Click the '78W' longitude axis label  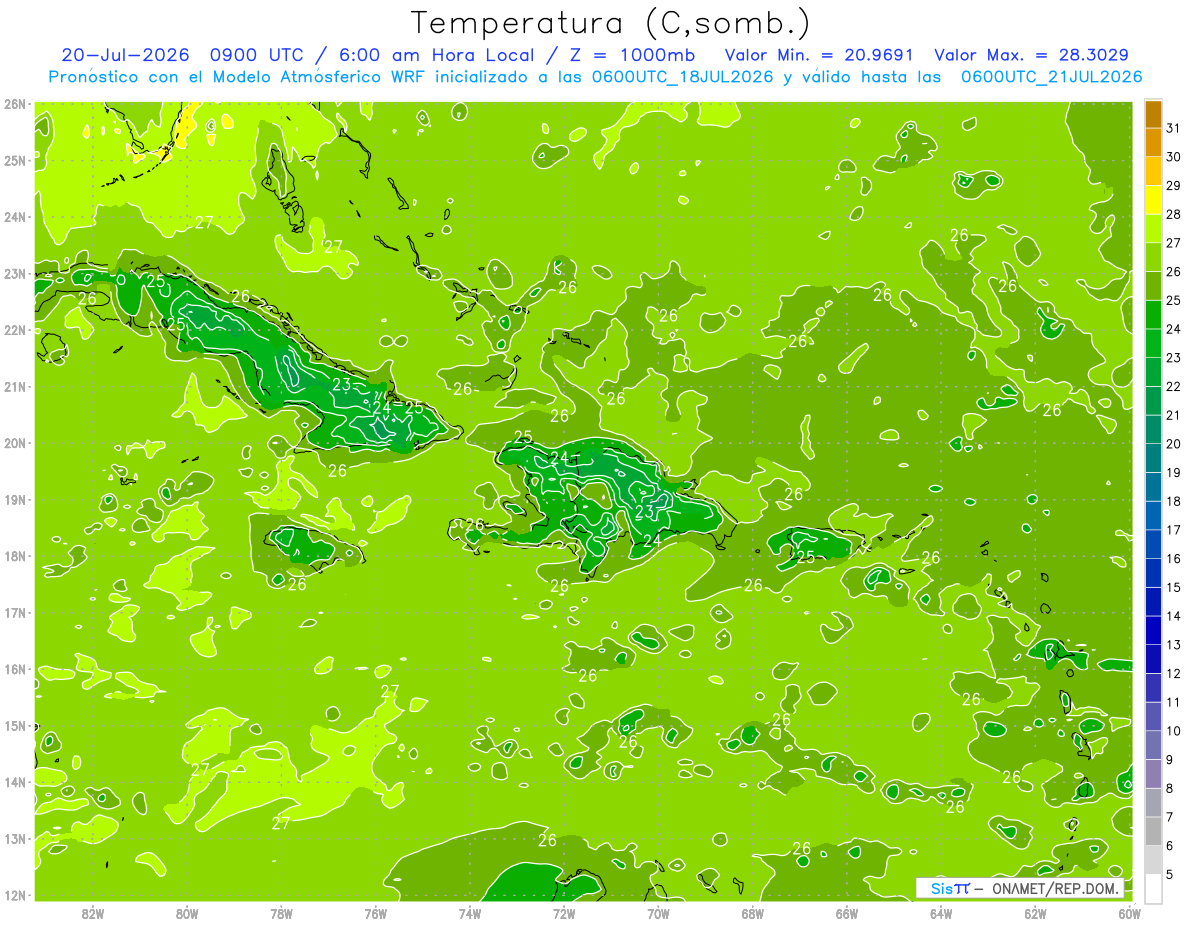pyautogui.click(x=281, y=913)
